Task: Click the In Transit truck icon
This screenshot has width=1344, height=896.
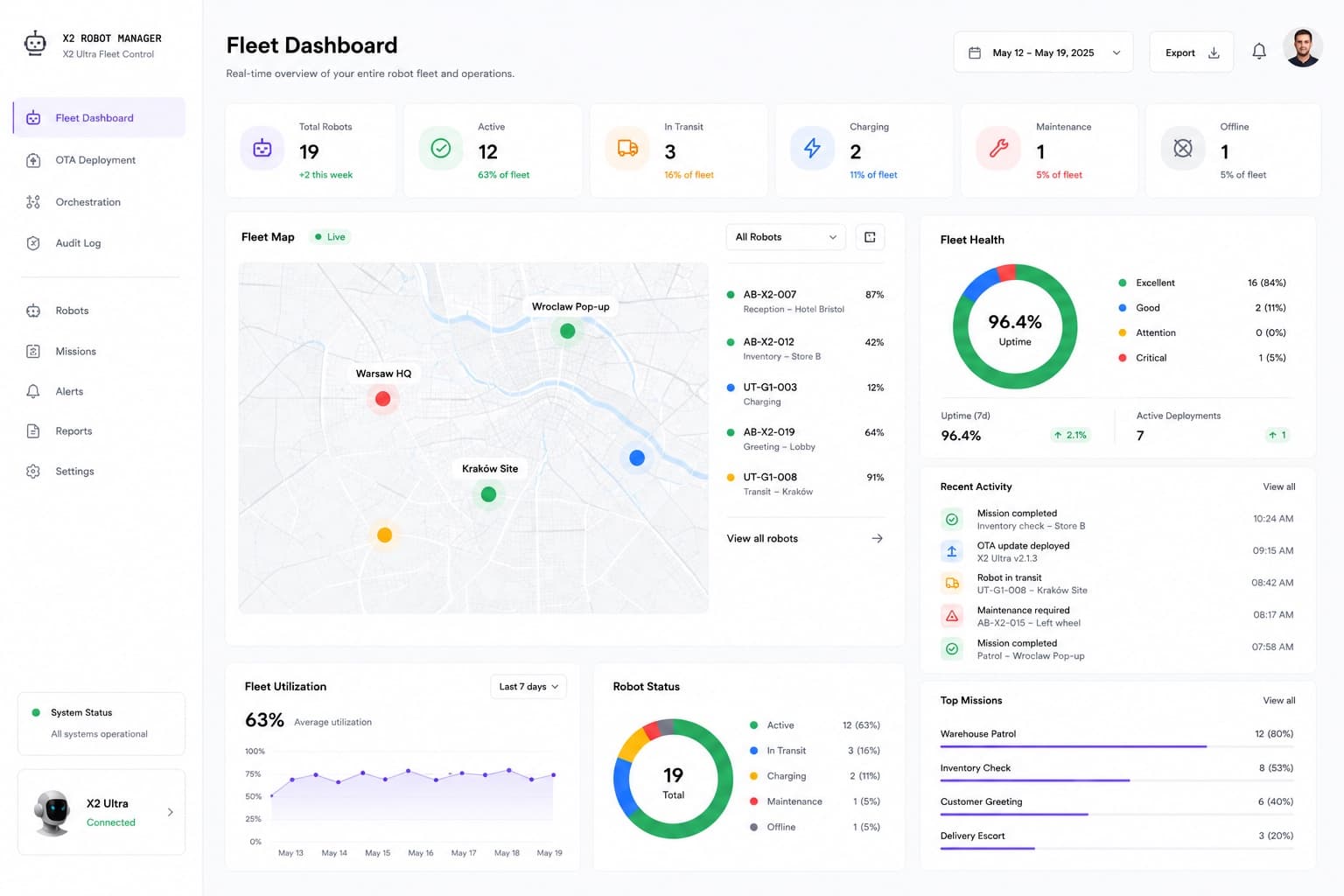Action: click(627, 149)
